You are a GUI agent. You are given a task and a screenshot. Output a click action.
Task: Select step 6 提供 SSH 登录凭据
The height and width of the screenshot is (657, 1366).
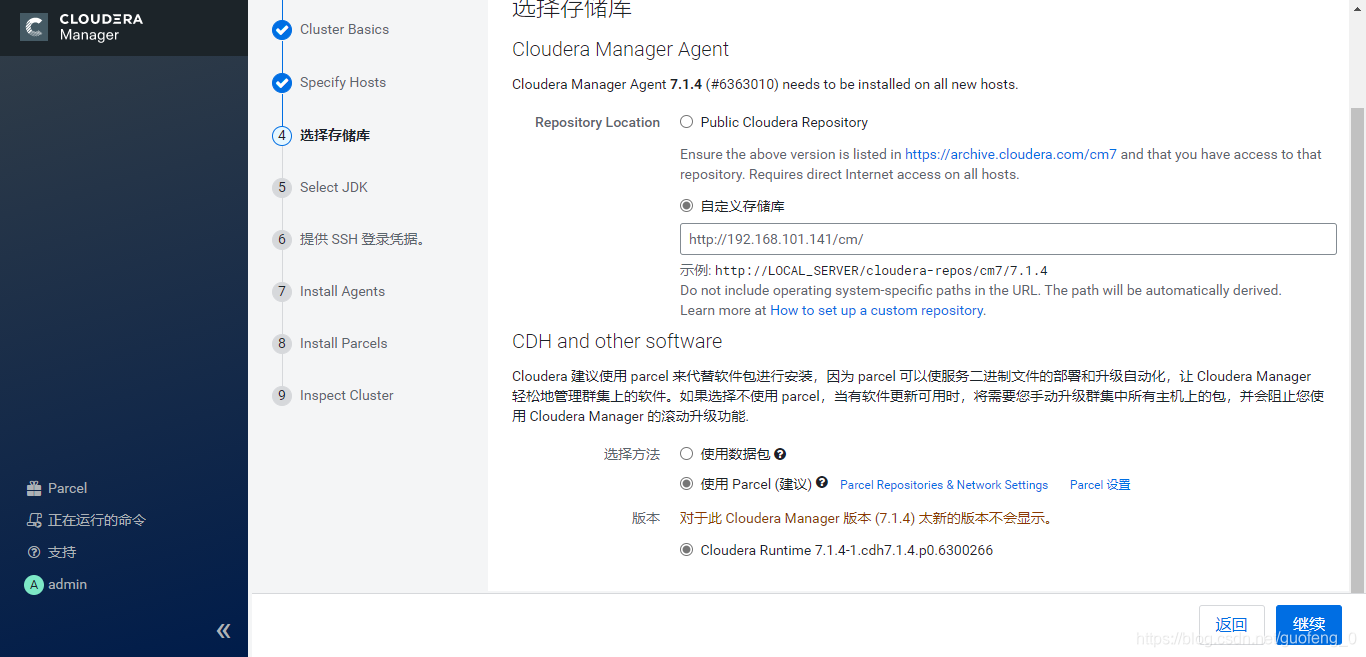click(x=362, y=239)
